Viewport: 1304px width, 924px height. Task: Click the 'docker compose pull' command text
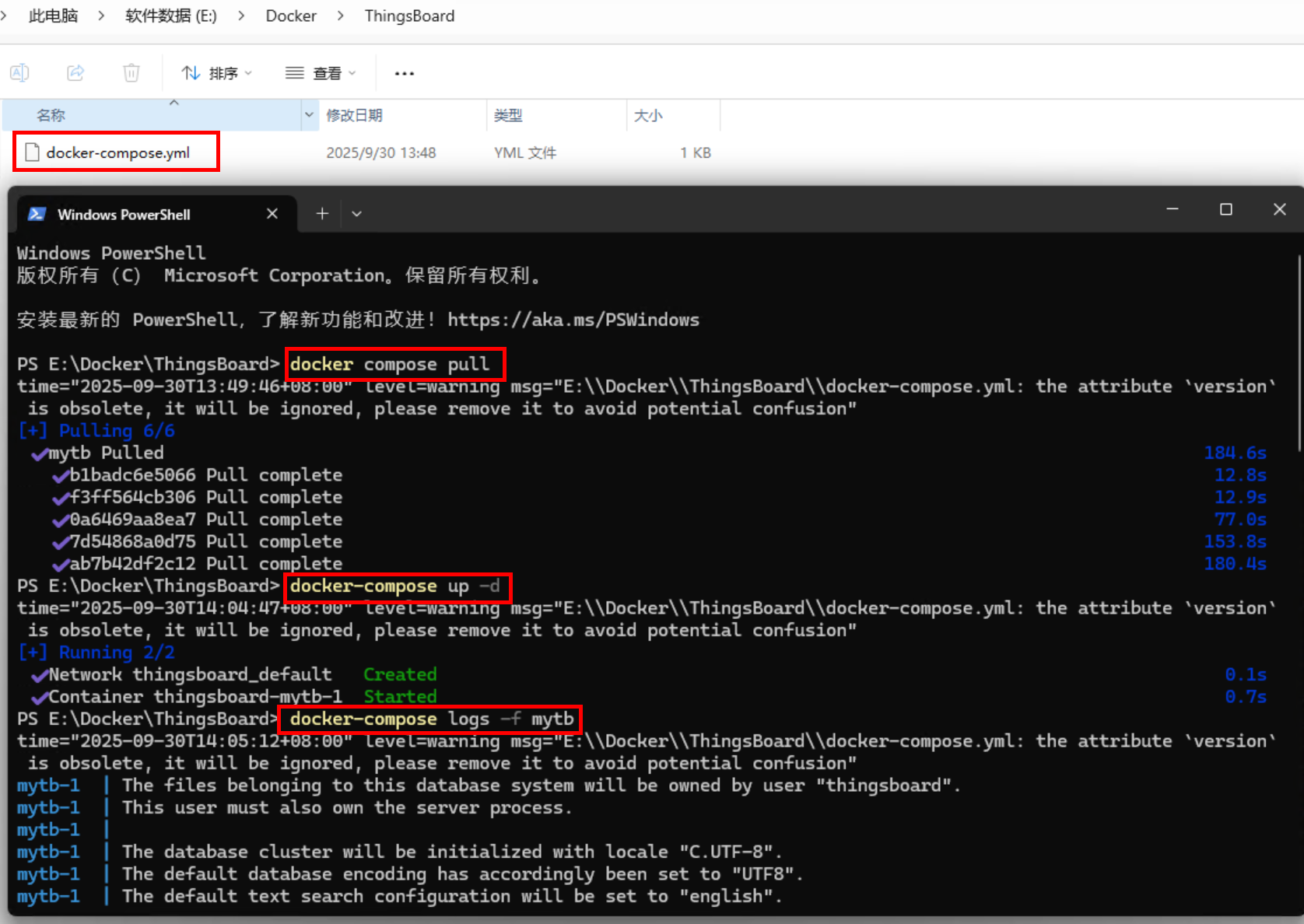[x=390, y=364]
